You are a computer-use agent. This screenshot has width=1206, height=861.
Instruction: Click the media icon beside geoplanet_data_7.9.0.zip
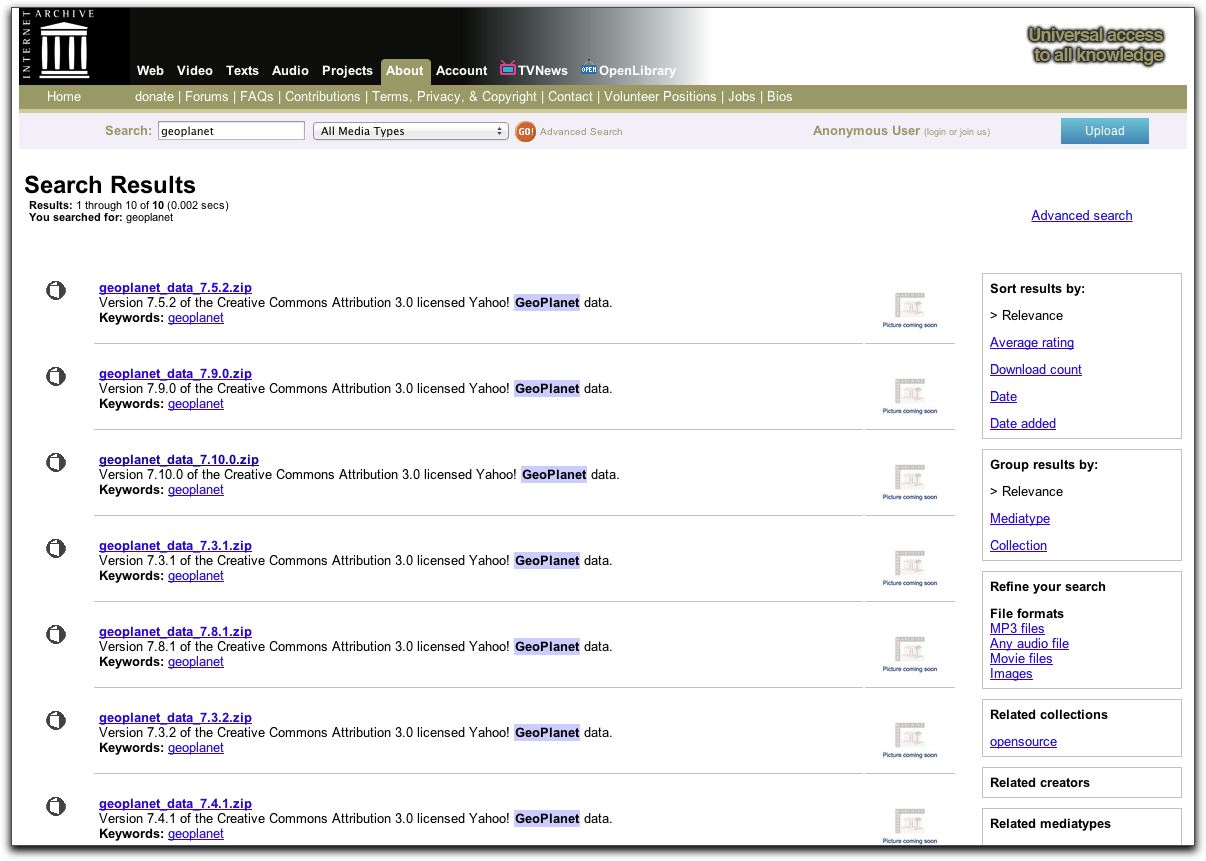pos(56,376)
